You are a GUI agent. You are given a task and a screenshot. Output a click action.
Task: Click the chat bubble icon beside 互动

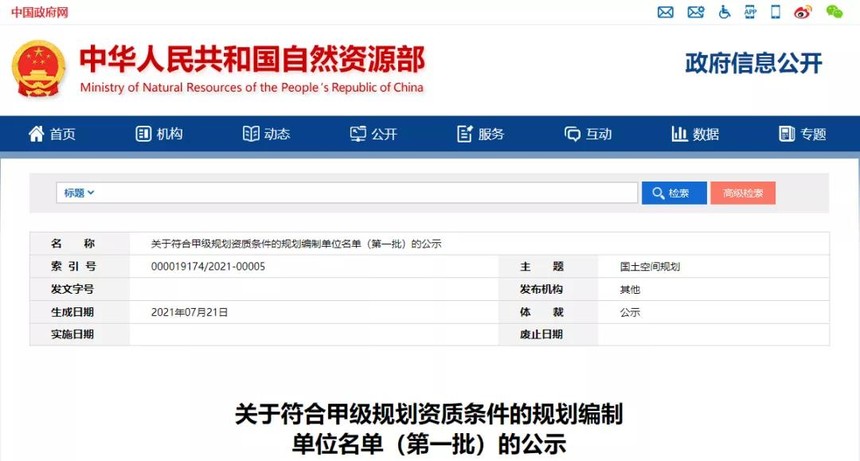pyautogui.click(x=572, y=134)
